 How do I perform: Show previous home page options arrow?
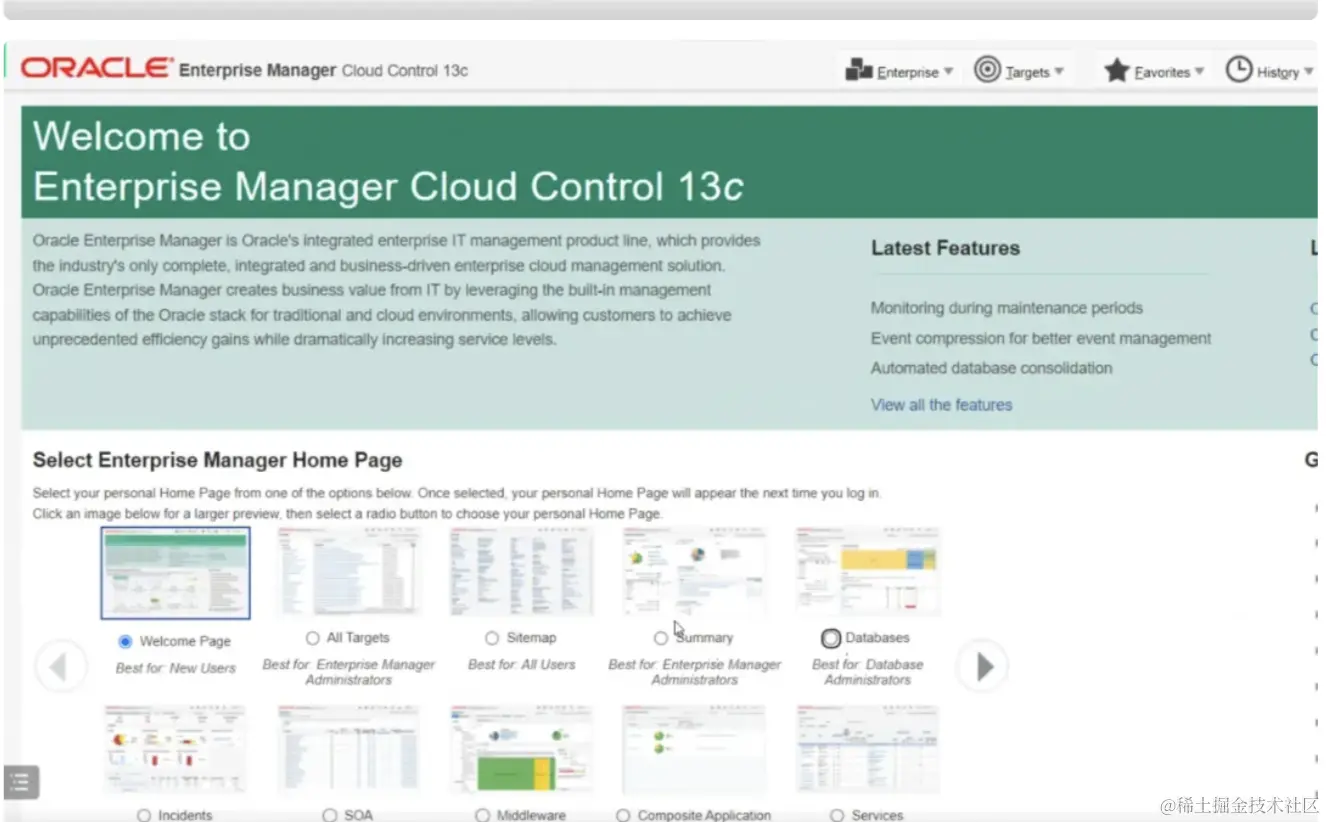click(x=59, y=666)
